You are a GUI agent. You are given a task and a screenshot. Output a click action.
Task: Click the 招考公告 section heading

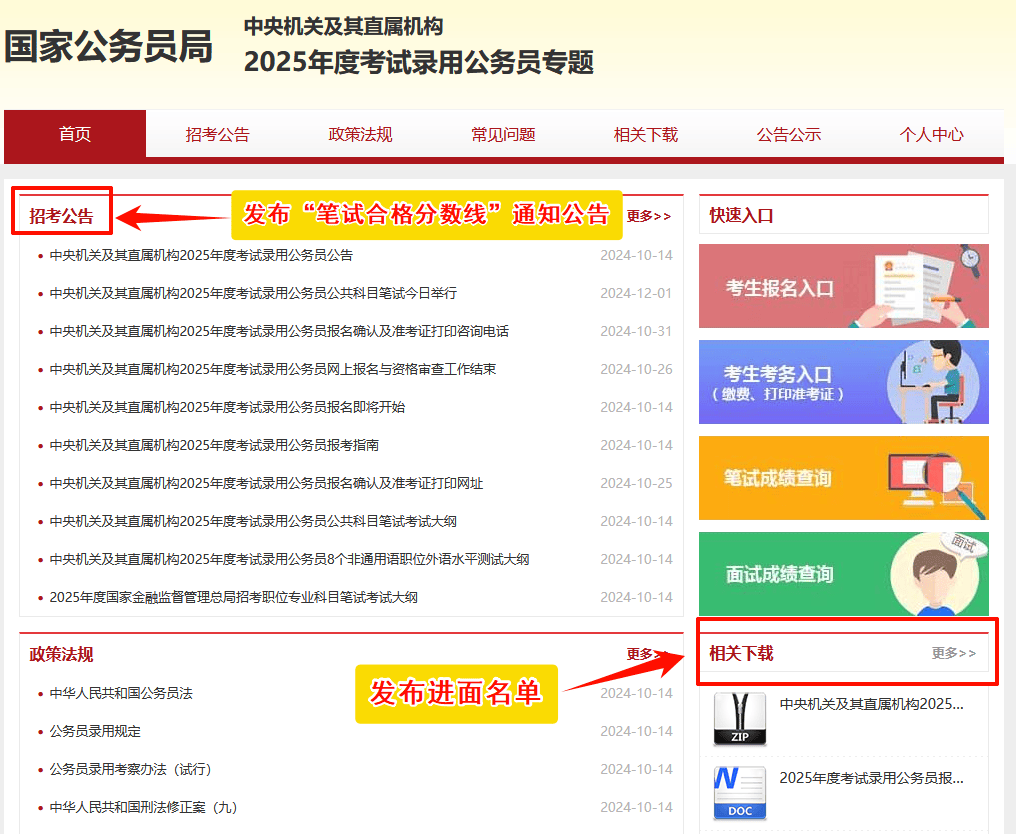pos(62,216)
